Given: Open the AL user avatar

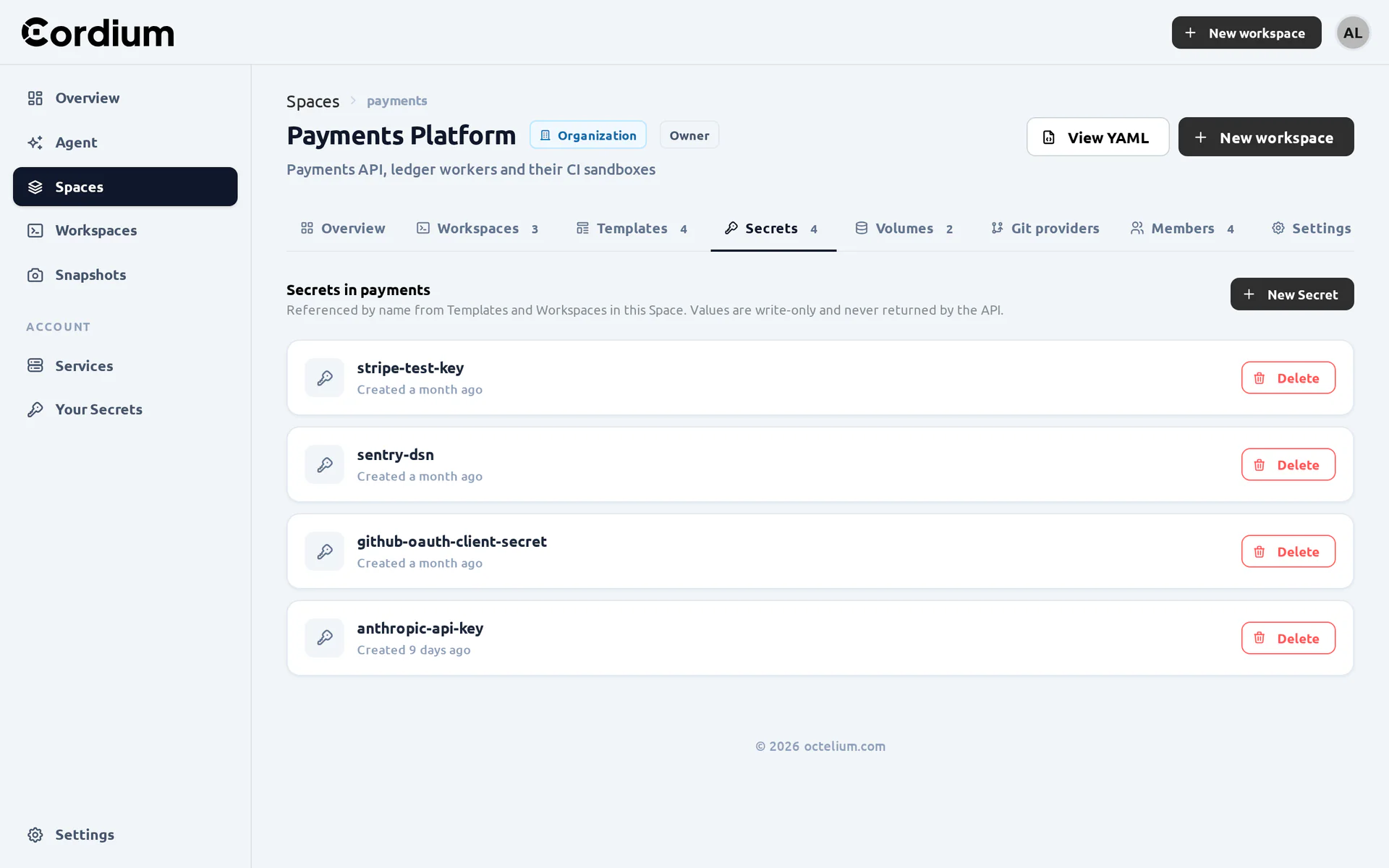Looking at the screenshot, I should point(1352,33).
